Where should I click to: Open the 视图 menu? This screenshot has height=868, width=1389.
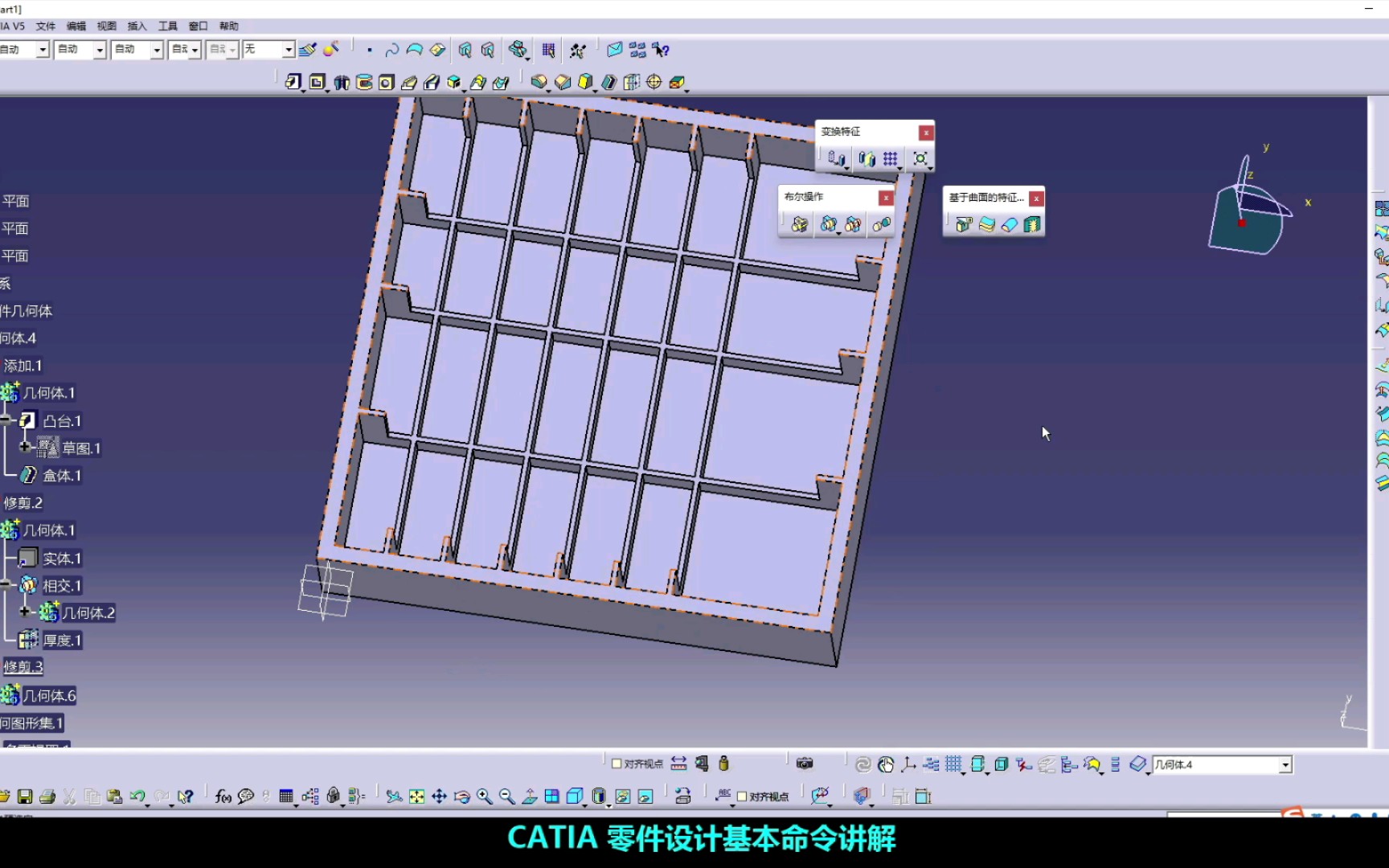point(107,27)
